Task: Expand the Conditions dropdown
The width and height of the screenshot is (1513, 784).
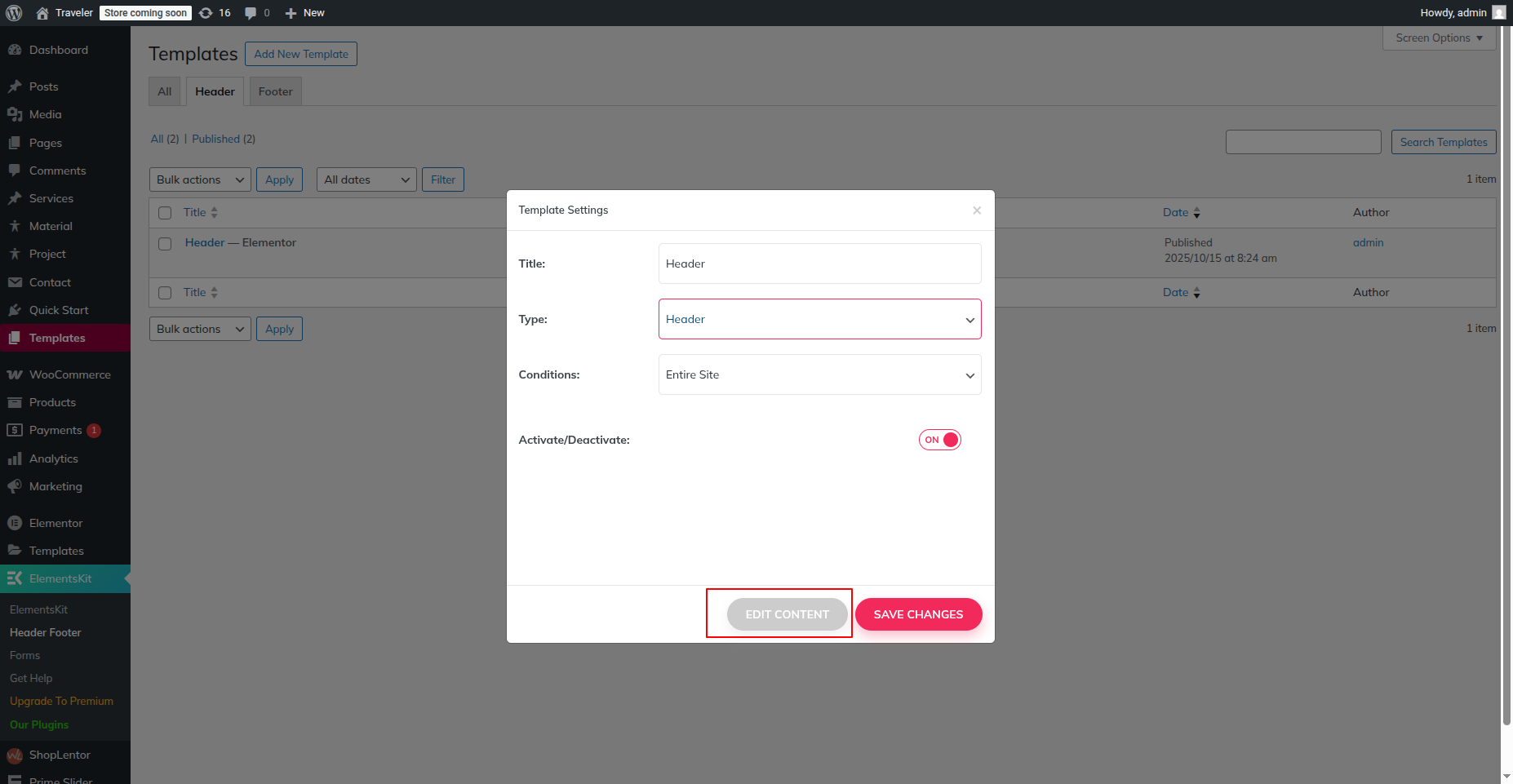Action: click(x=819, y=374)
